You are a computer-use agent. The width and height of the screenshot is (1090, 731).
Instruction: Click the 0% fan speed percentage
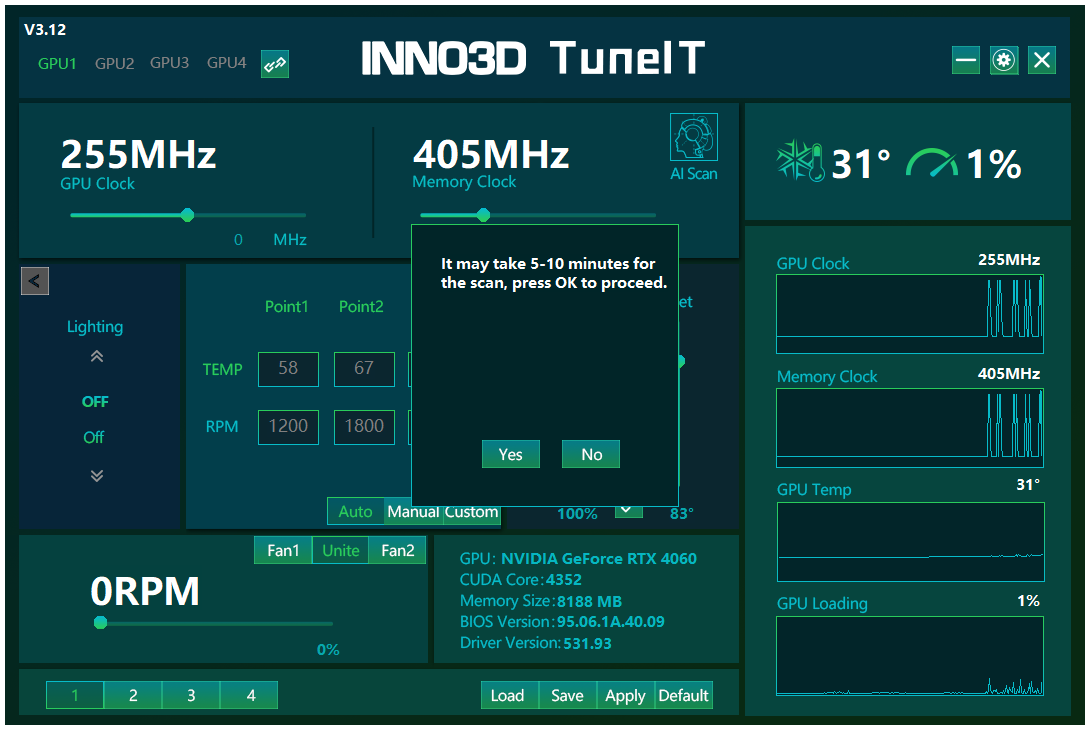(x=328, y=650)
